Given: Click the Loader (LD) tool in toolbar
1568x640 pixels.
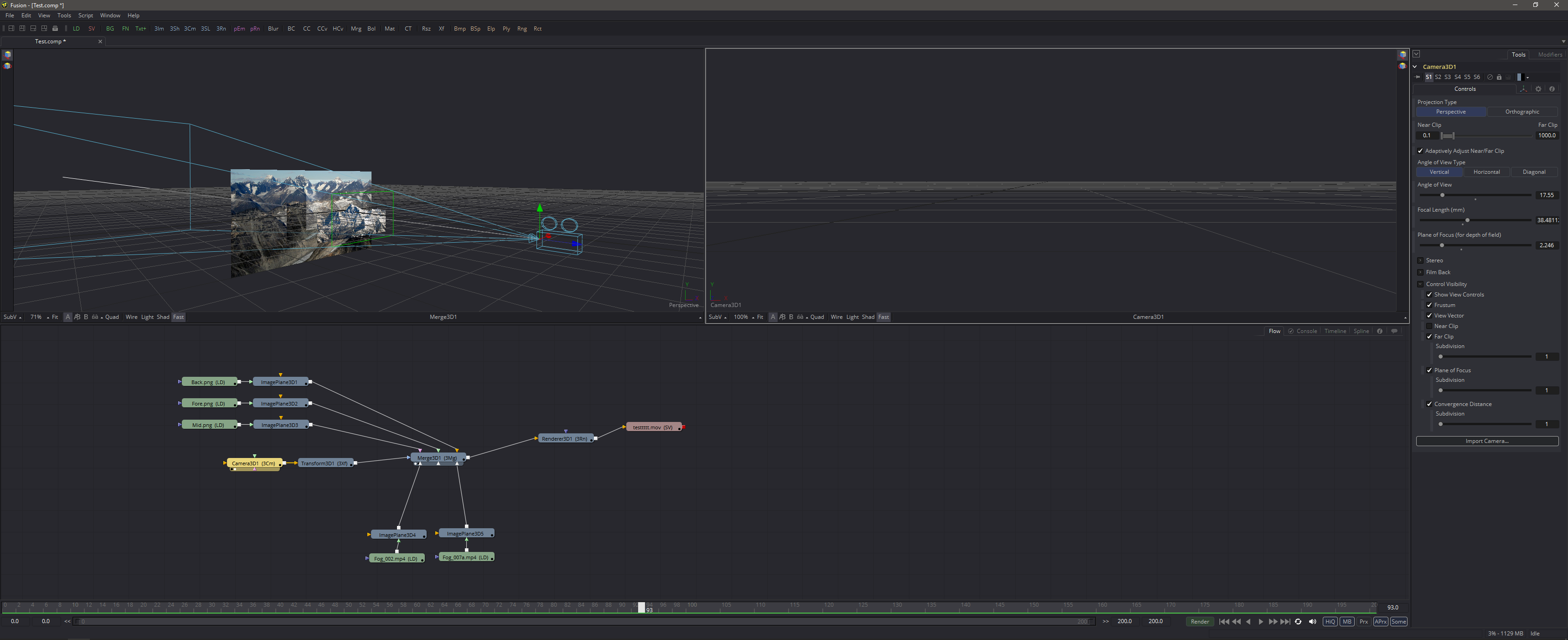Looking at the screenshot, I should [x=76, y=29].
